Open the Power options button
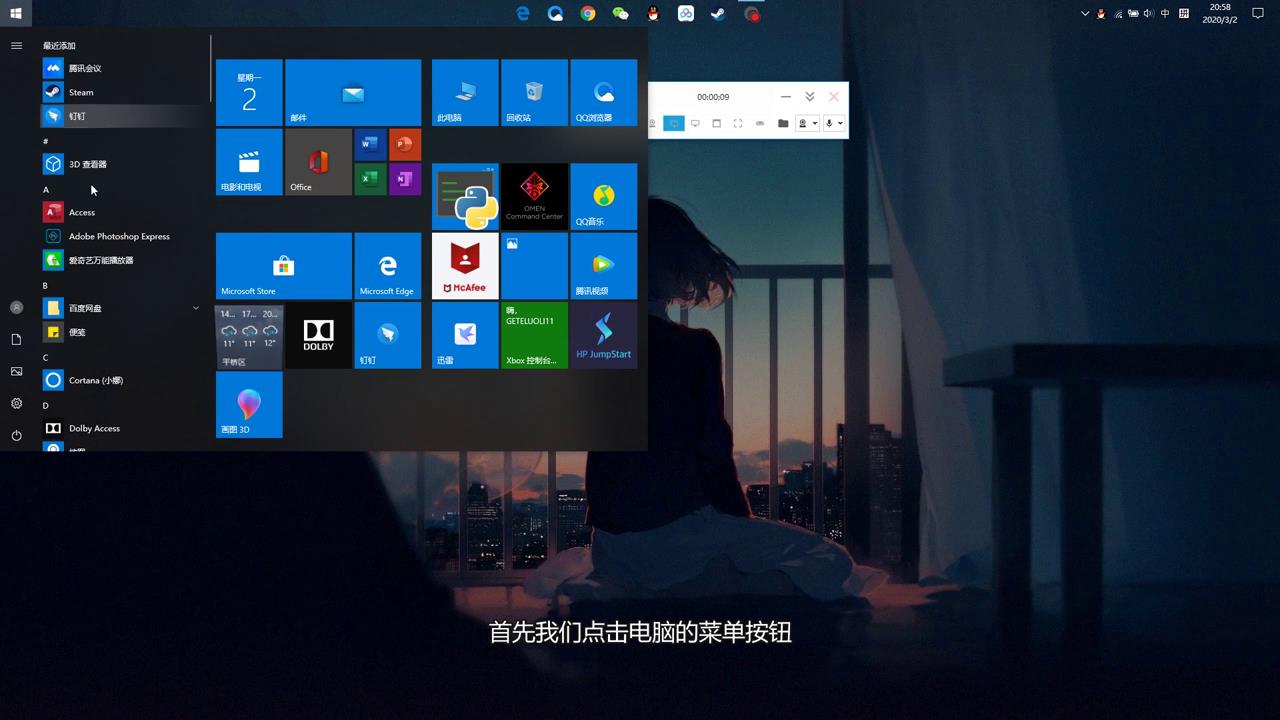This screenshot has width=1280, height=720. [16, 436]
